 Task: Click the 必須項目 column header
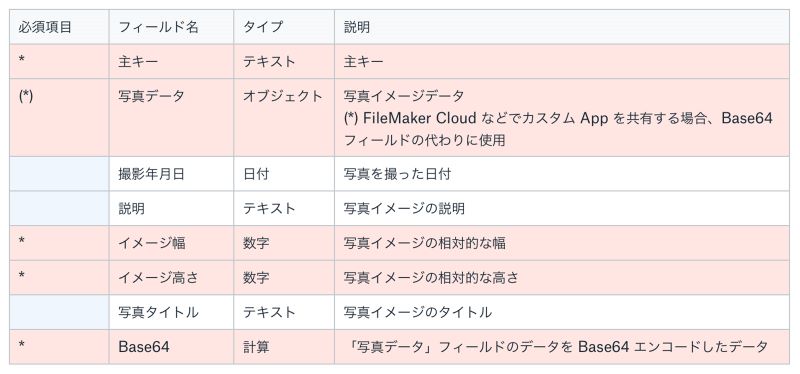pos(59,27)
